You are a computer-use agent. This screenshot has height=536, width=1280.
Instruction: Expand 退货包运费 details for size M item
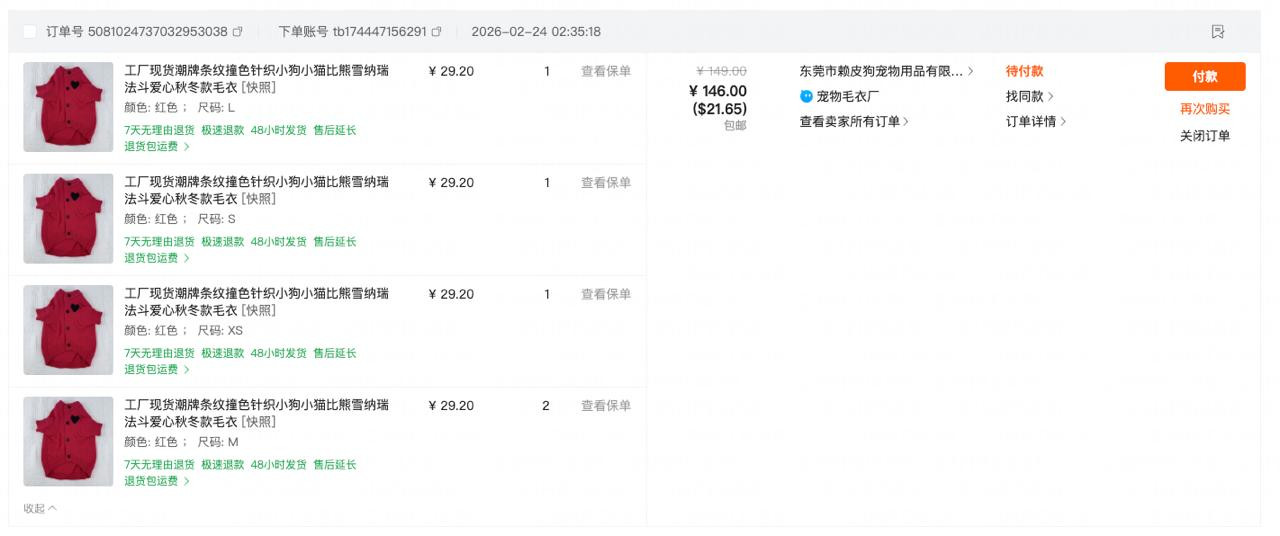click(156, 481)
